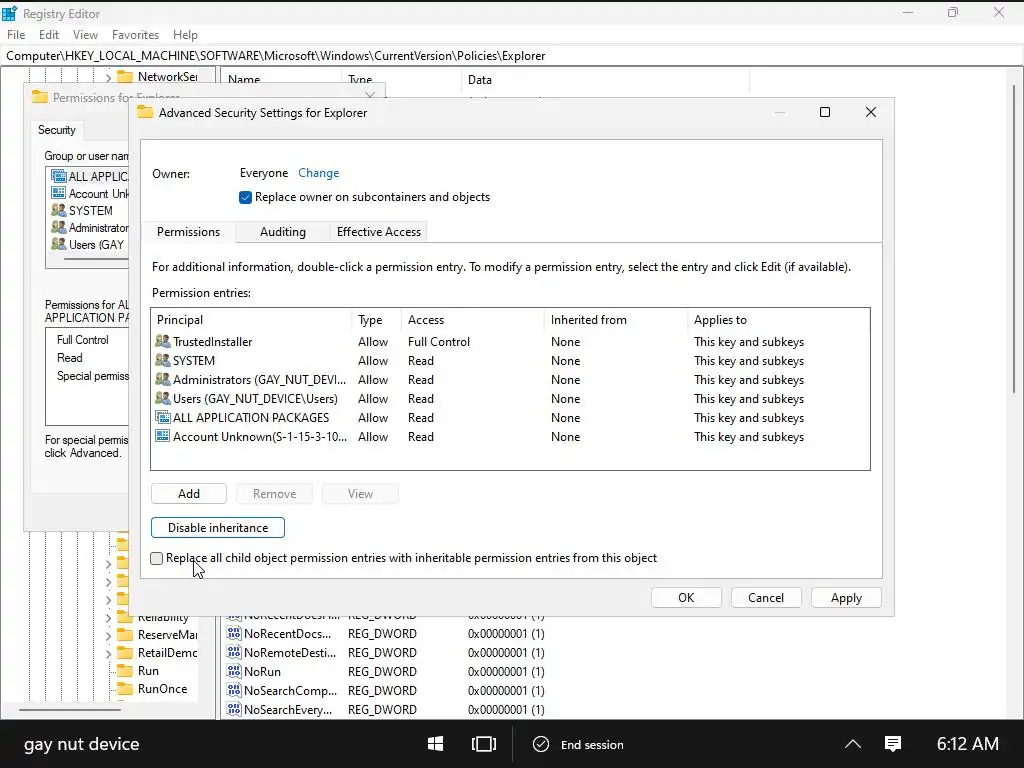The width and height of the screenshot is (1024, 768).
Task: Click the Add button
Action: [x=189, y=494]
